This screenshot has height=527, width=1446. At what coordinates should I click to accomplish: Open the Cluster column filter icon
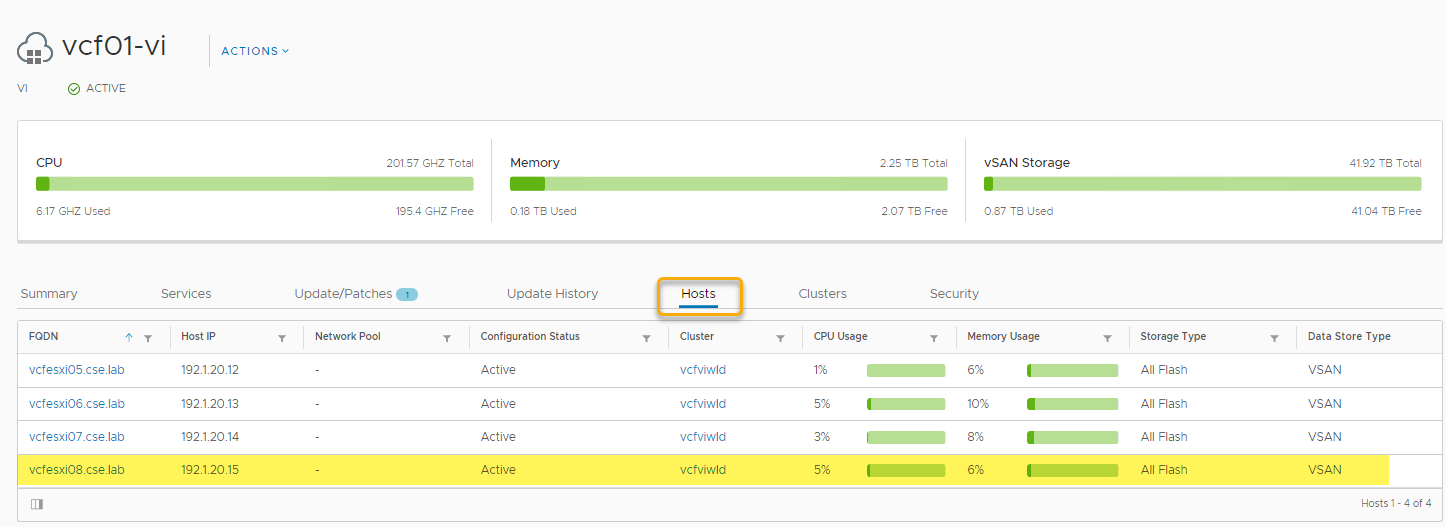pos(780,338)
